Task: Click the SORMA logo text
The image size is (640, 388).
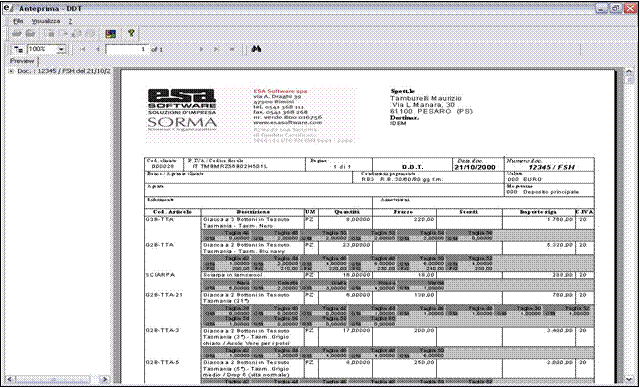Action: click(x=182, y=122)
